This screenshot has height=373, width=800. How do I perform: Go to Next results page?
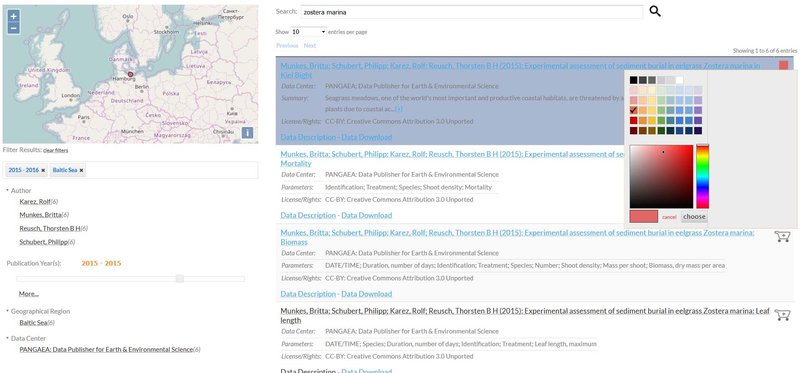click(310, 45)
